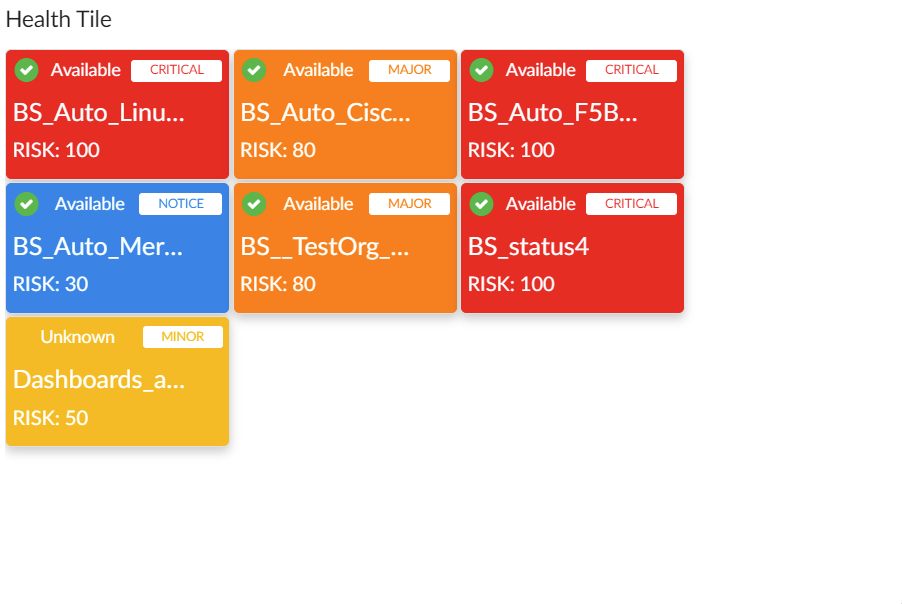
Task: Click green check icon on BS_status4 tile
Action: pos(482,204)
